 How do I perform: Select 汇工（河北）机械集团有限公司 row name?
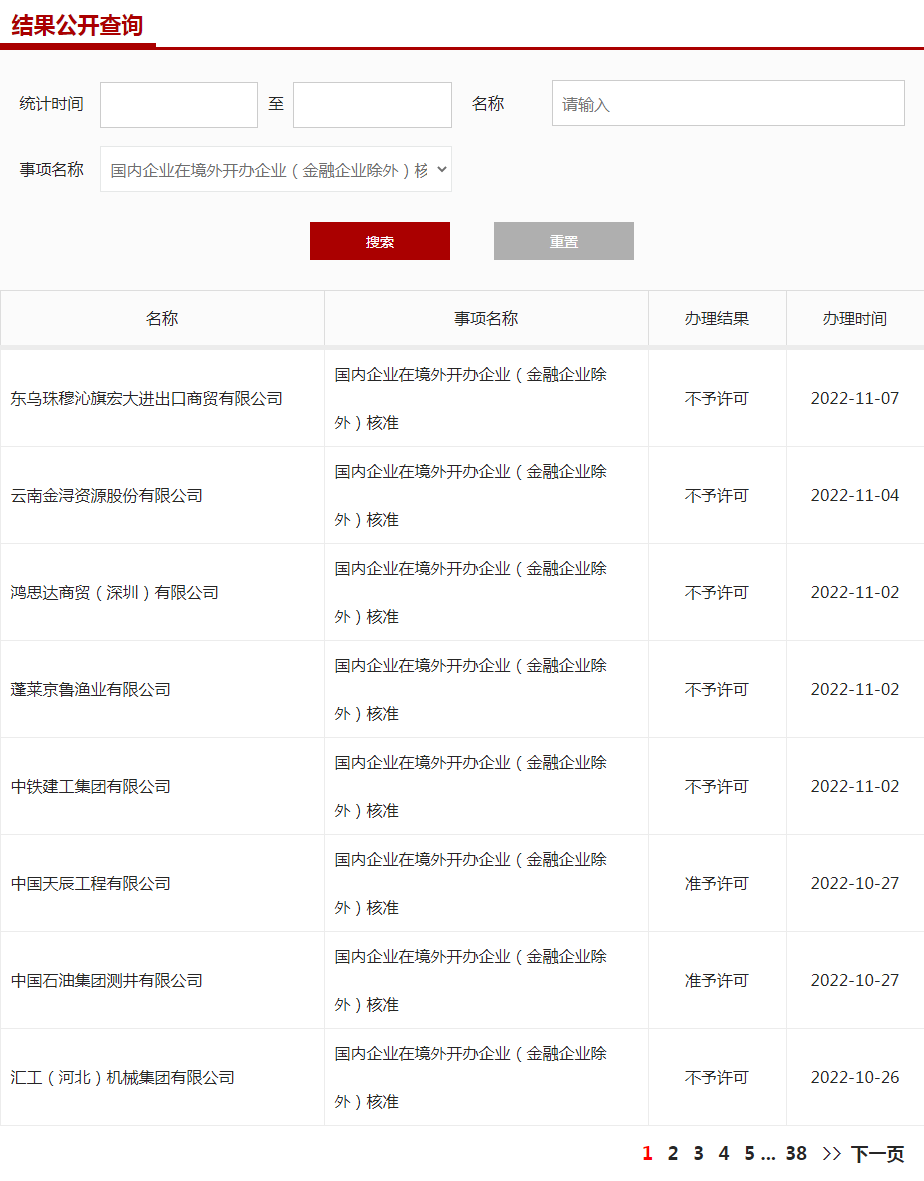click(123, 1078)
